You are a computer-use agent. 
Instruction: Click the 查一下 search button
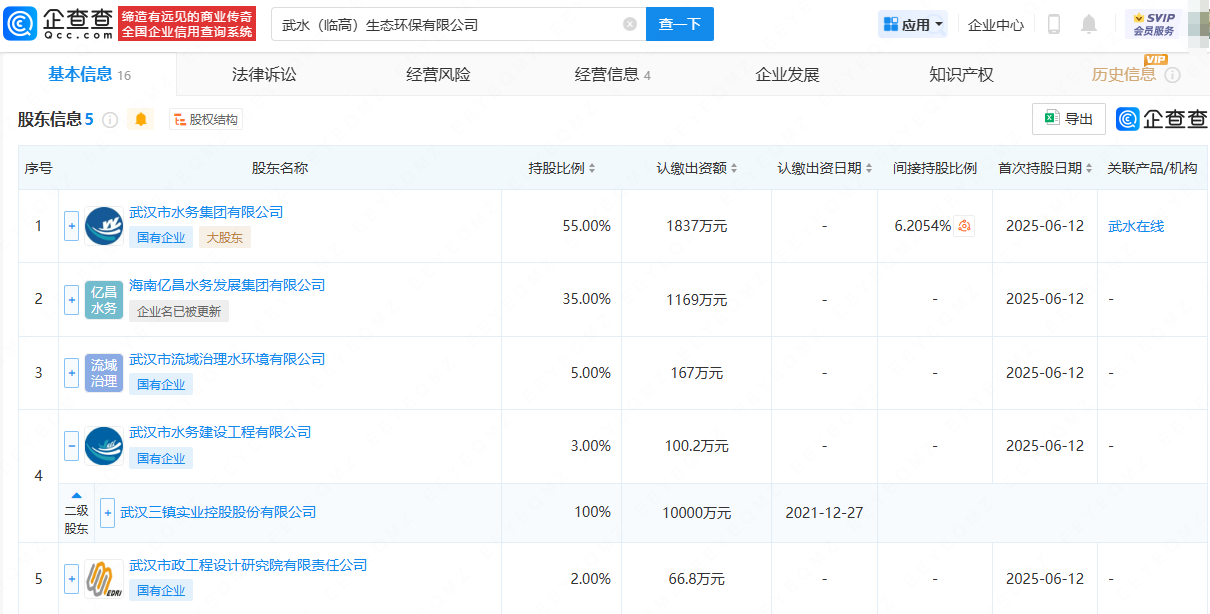(680, 24)
